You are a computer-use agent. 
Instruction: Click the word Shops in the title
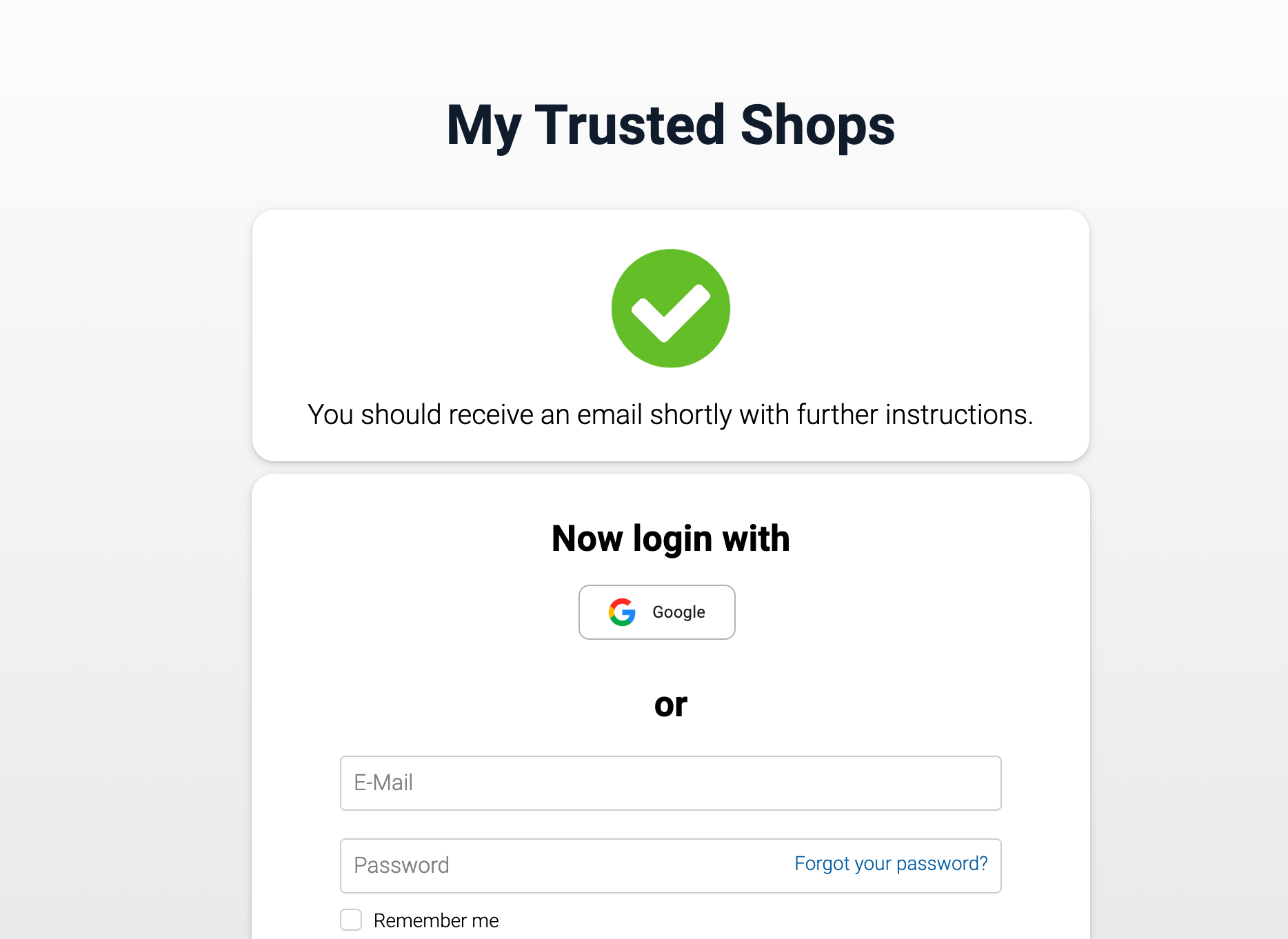817,125
